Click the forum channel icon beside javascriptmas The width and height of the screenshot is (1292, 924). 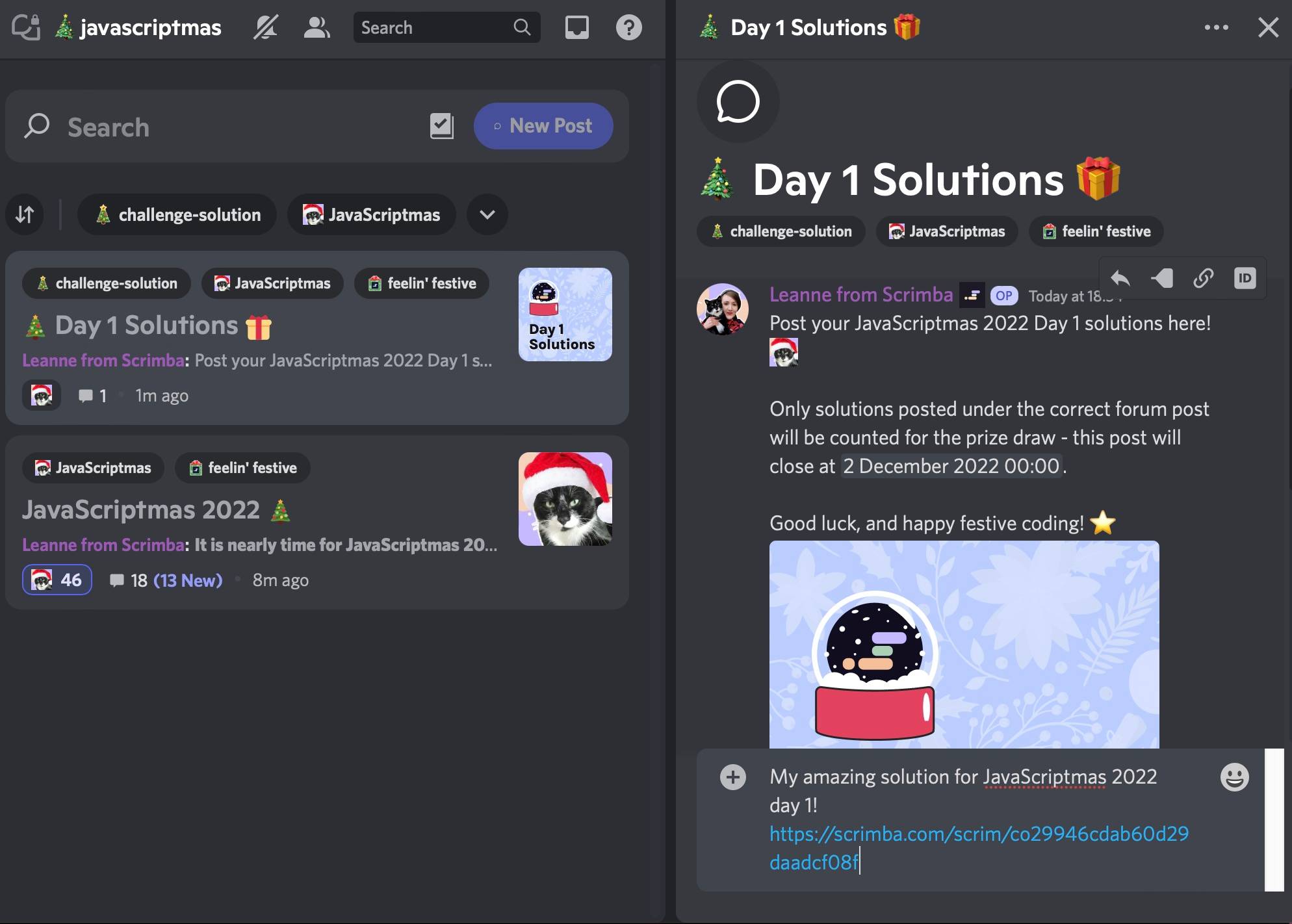pyautogui.click(x=26, y=27)
